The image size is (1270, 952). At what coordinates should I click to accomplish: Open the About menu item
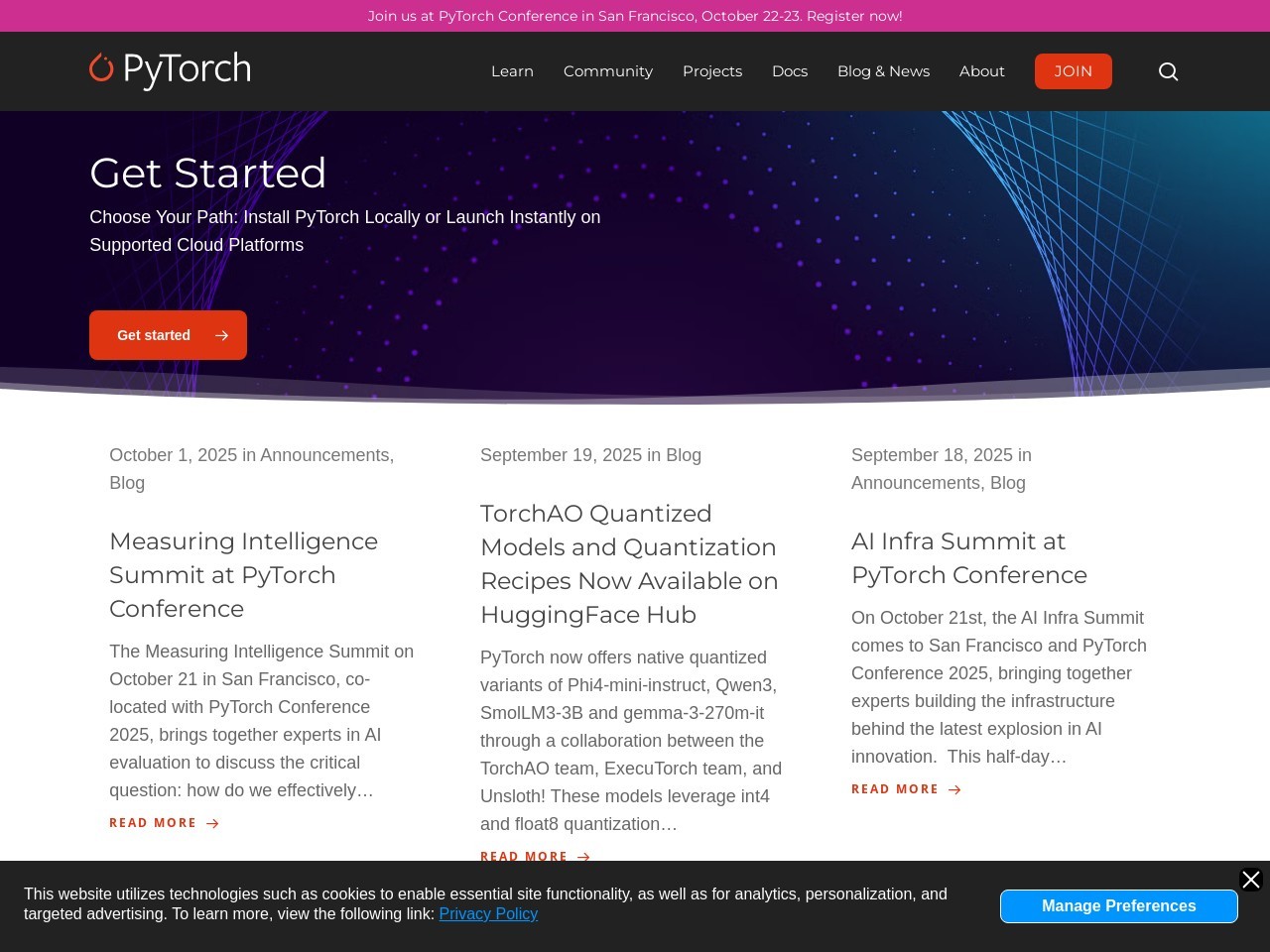point(981,71)
